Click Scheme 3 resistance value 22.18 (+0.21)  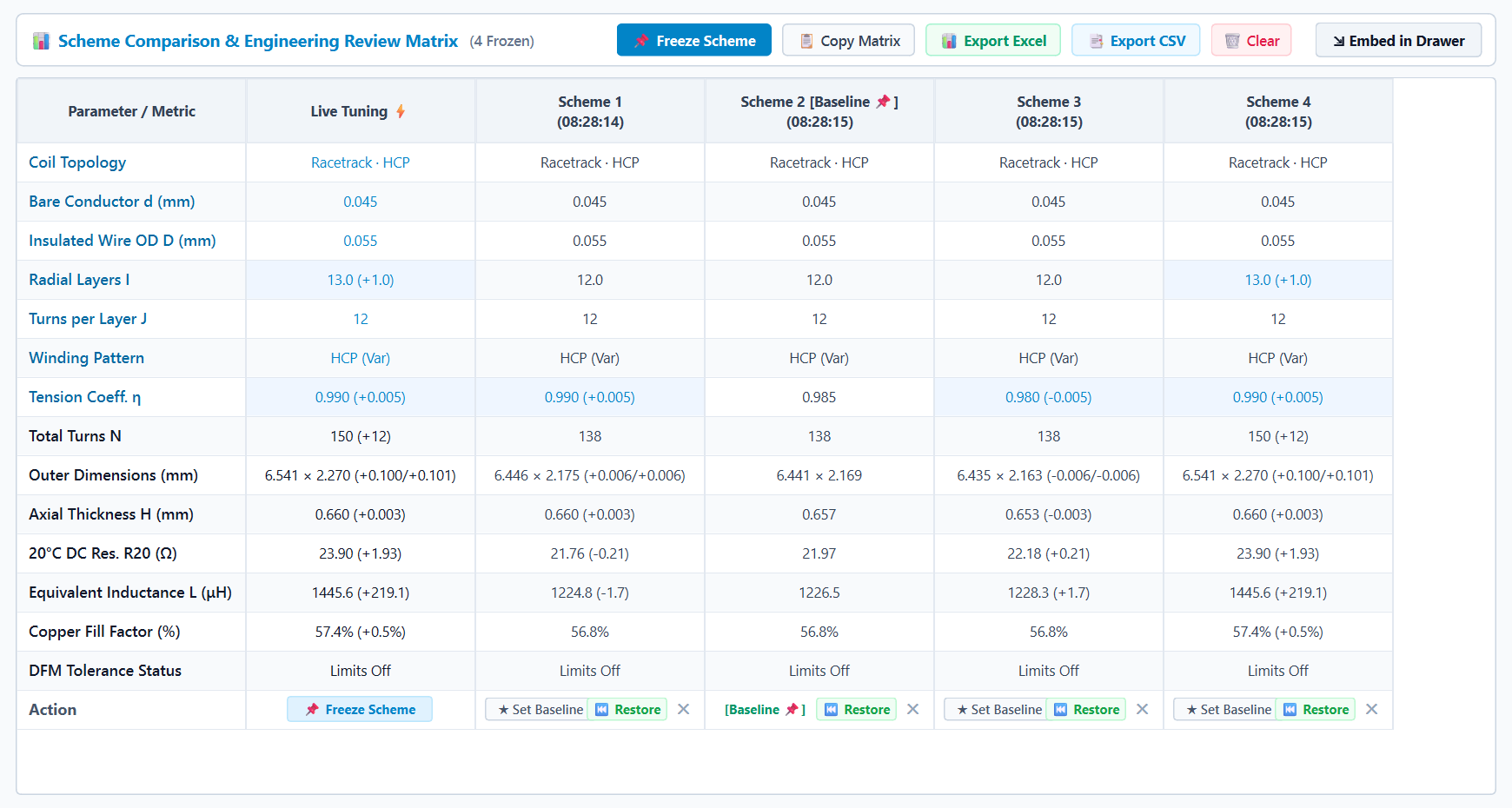click(x=1049, y=553)
